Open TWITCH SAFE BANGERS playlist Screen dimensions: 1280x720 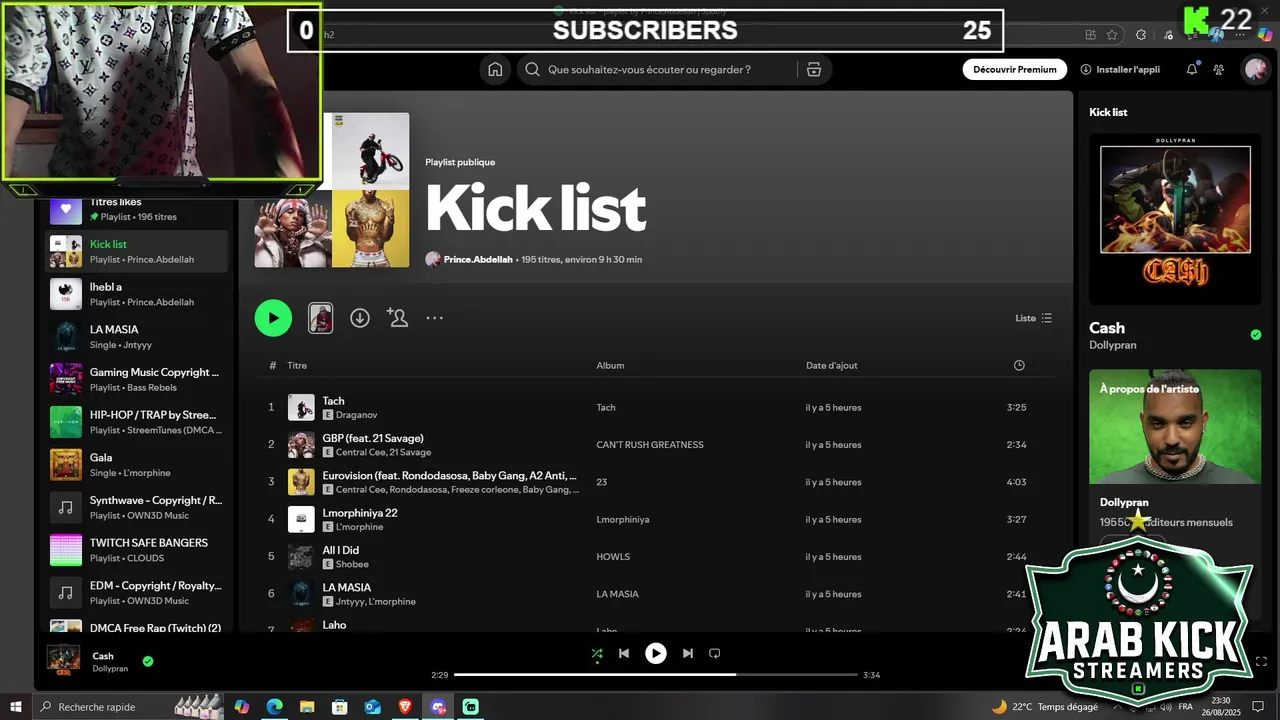136,550
